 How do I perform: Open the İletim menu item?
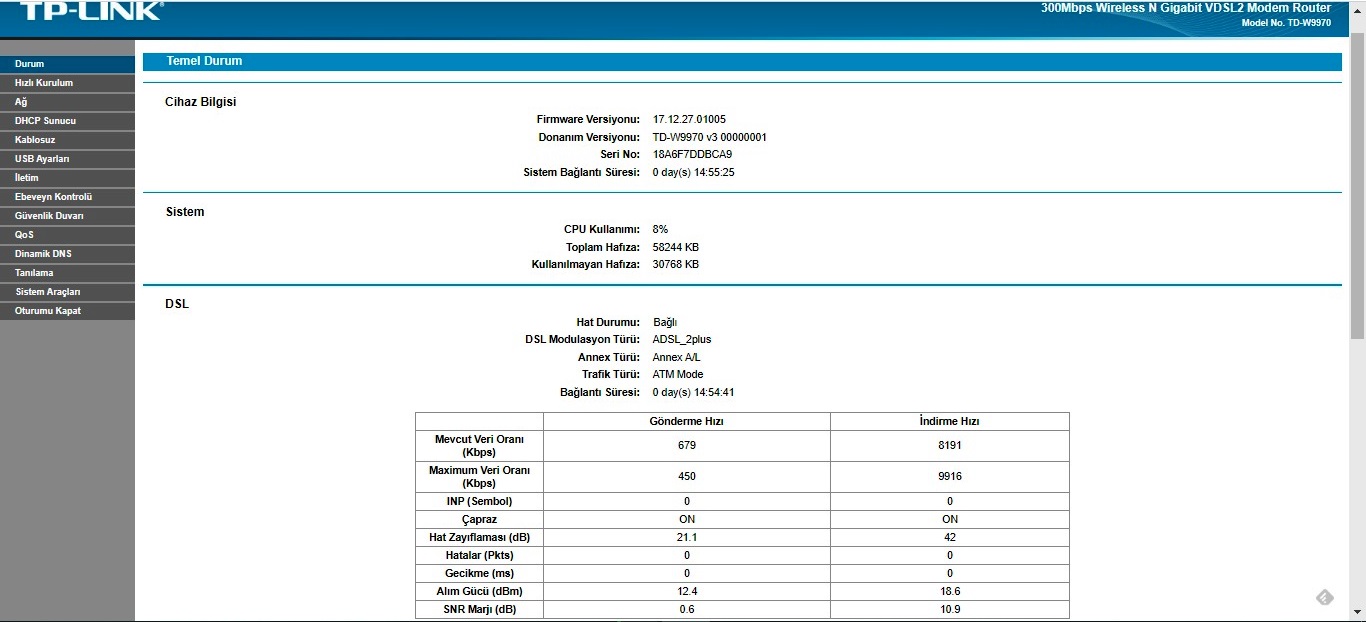(67, 178)
